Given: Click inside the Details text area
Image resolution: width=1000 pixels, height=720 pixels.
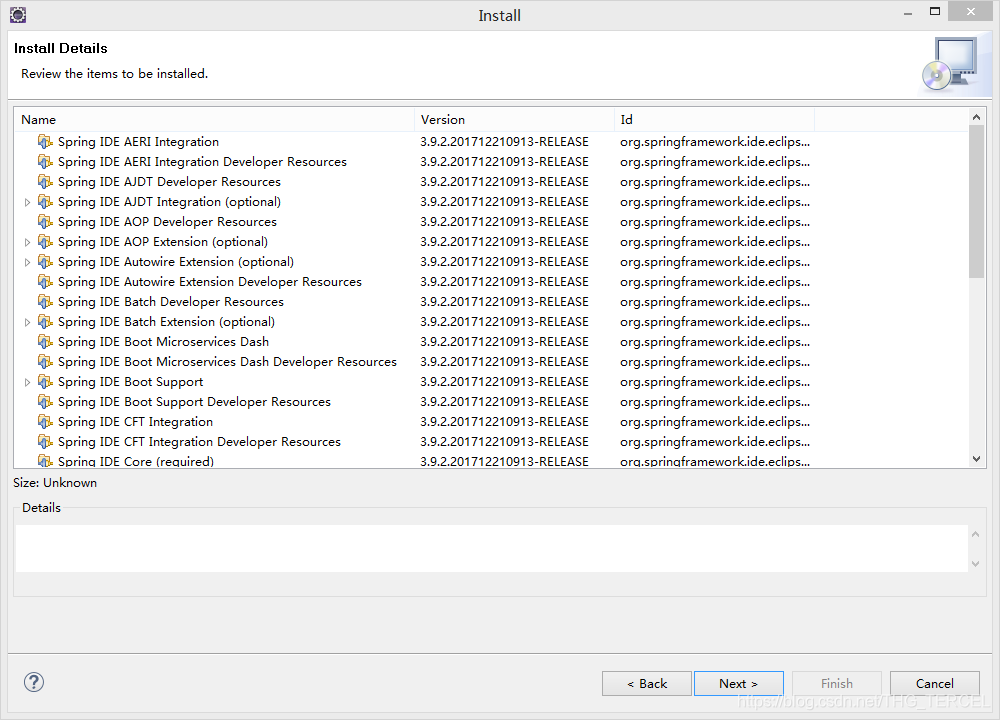Looking at the screenshot, I should click(491, 548).
